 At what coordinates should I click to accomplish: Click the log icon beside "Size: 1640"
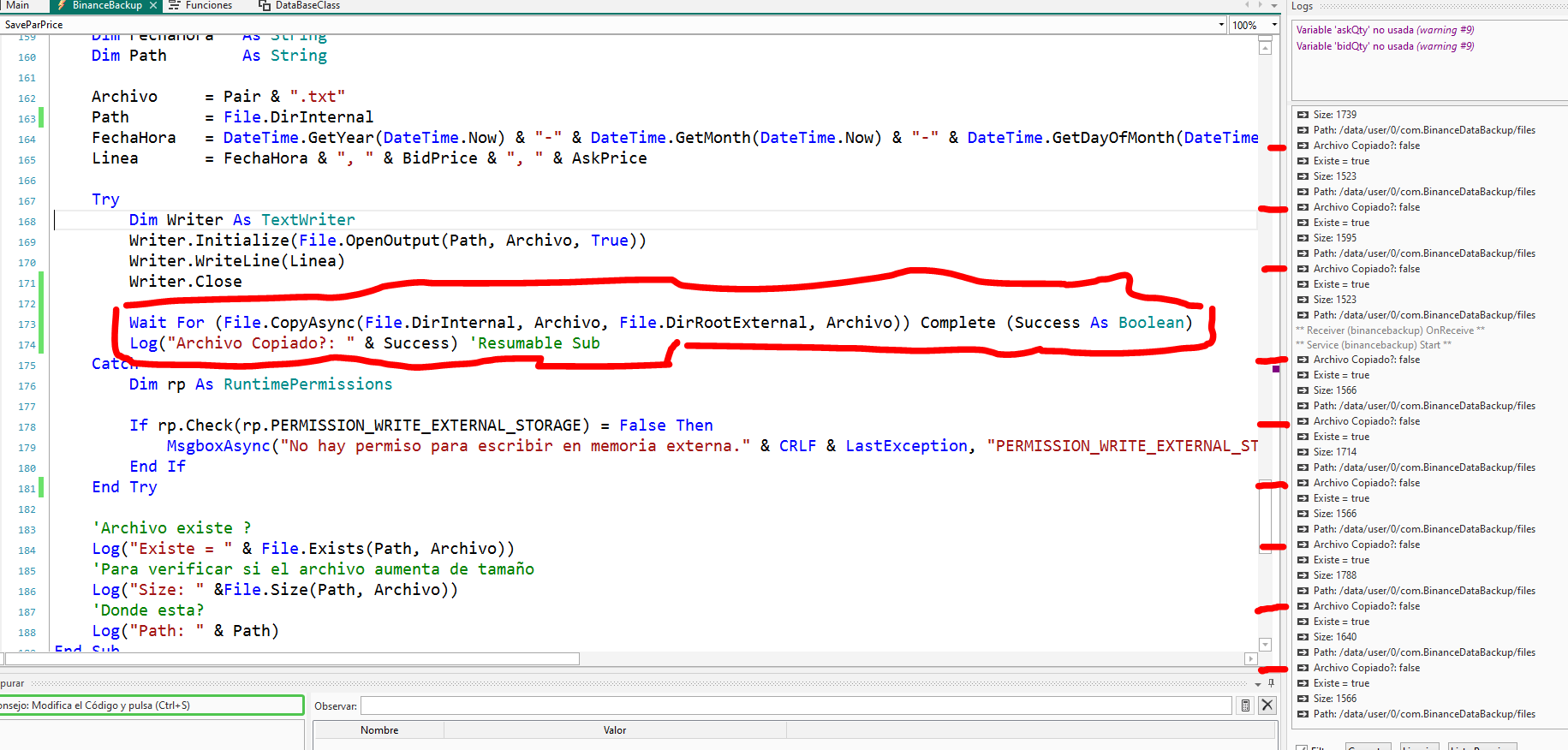tap(1303, 637)
